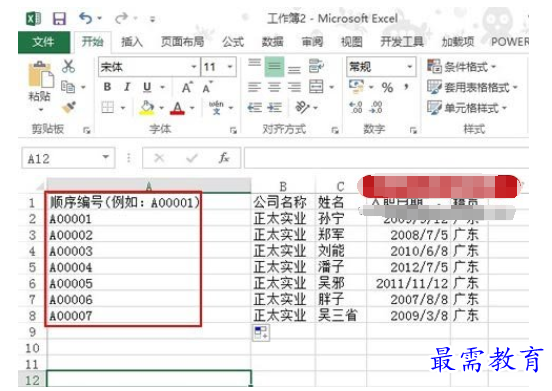Open Cell Styles (单元格样式) menu
This screenshot has width=552, height=391.
pyautogui.click(x=467, y=108)
